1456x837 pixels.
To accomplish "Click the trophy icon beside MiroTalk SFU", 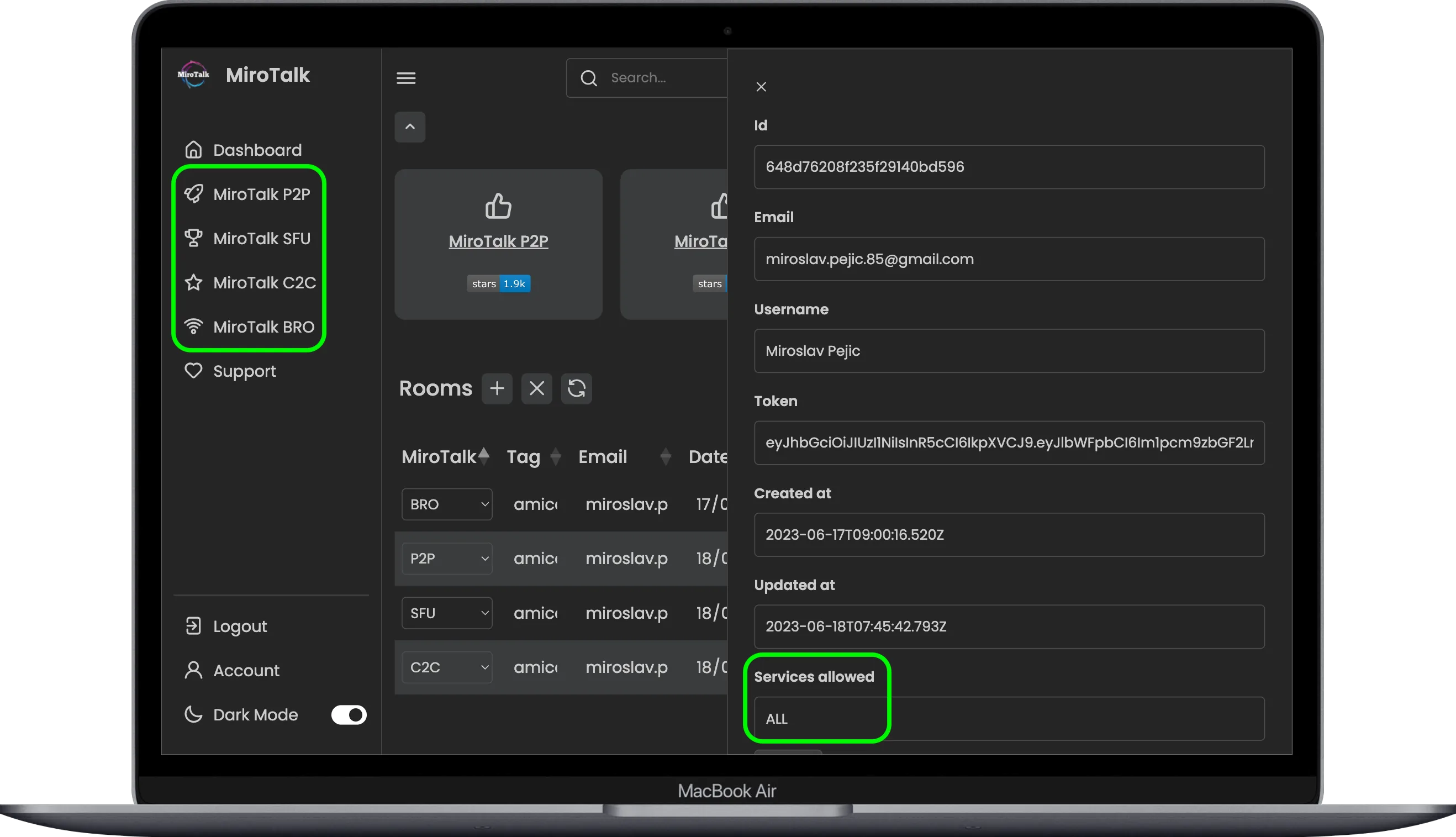I will 194,238.
